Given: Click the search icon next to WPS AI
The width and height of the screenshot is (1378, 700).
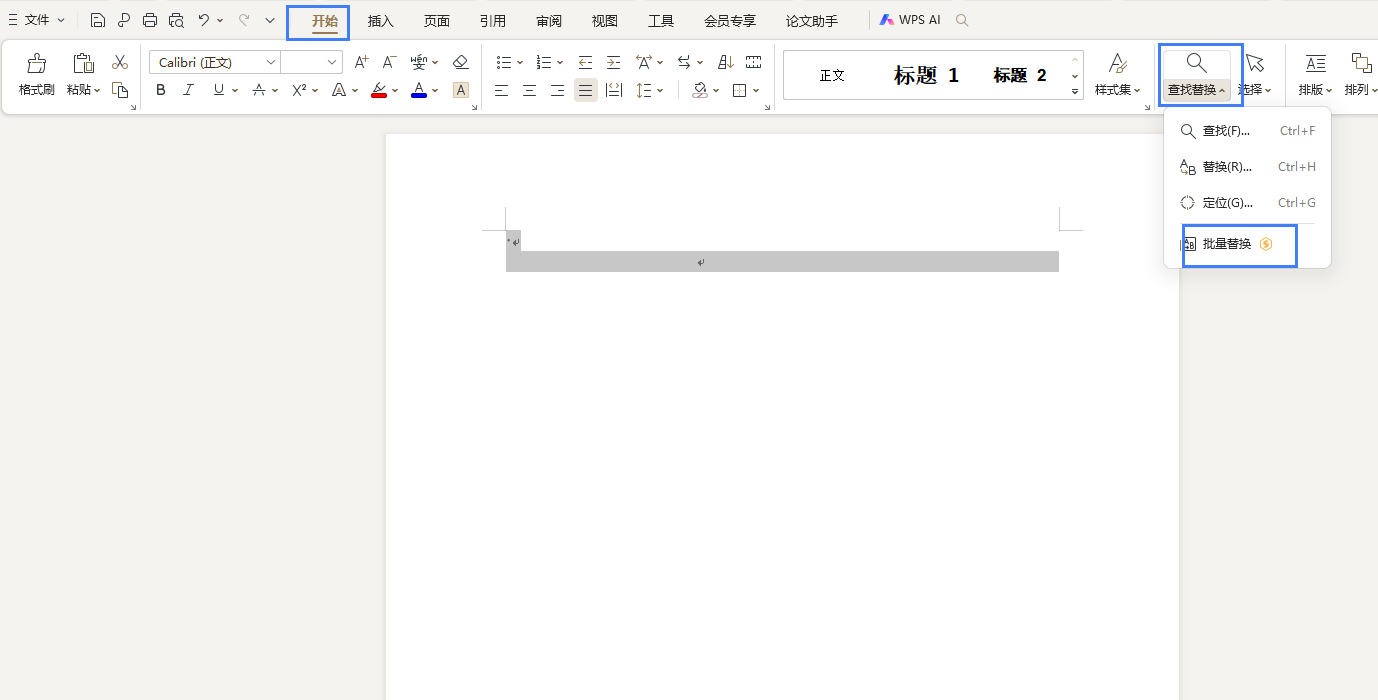Looking at the screenshot, I should 962,20.
